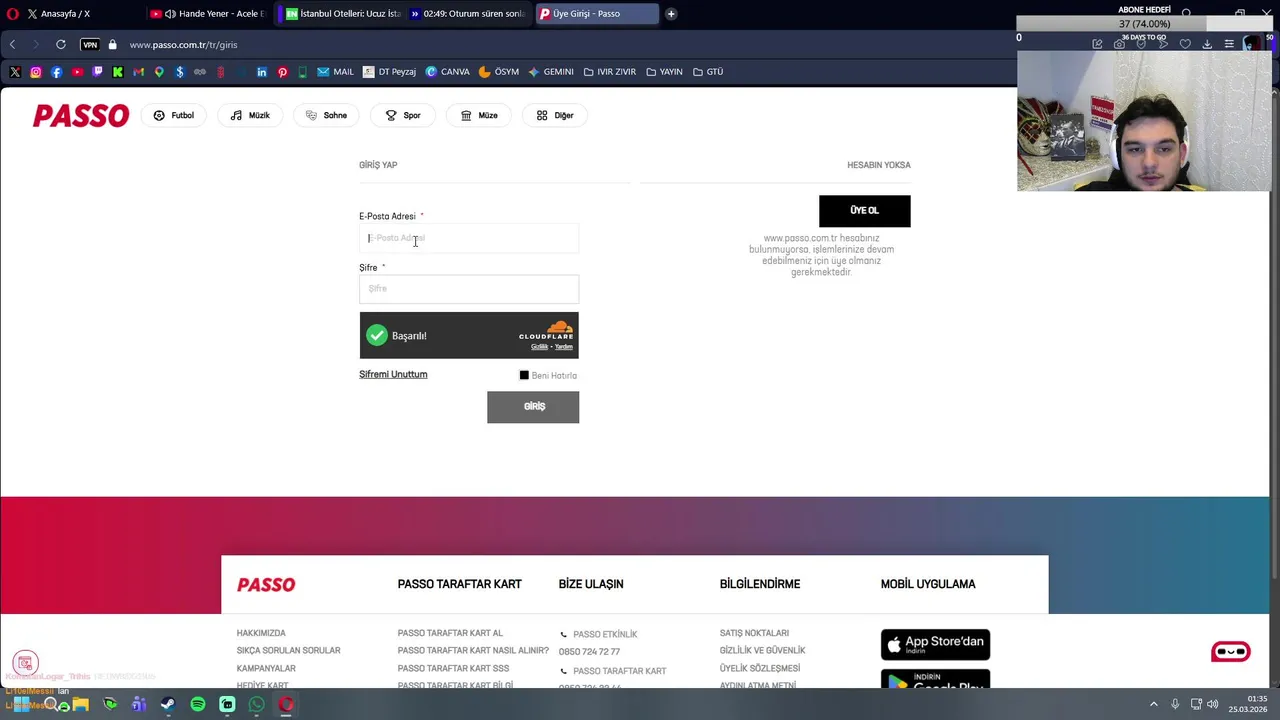Open the Opera main menu icon
The width and height of the screenshot is (1280, 720).
point(12,14)
